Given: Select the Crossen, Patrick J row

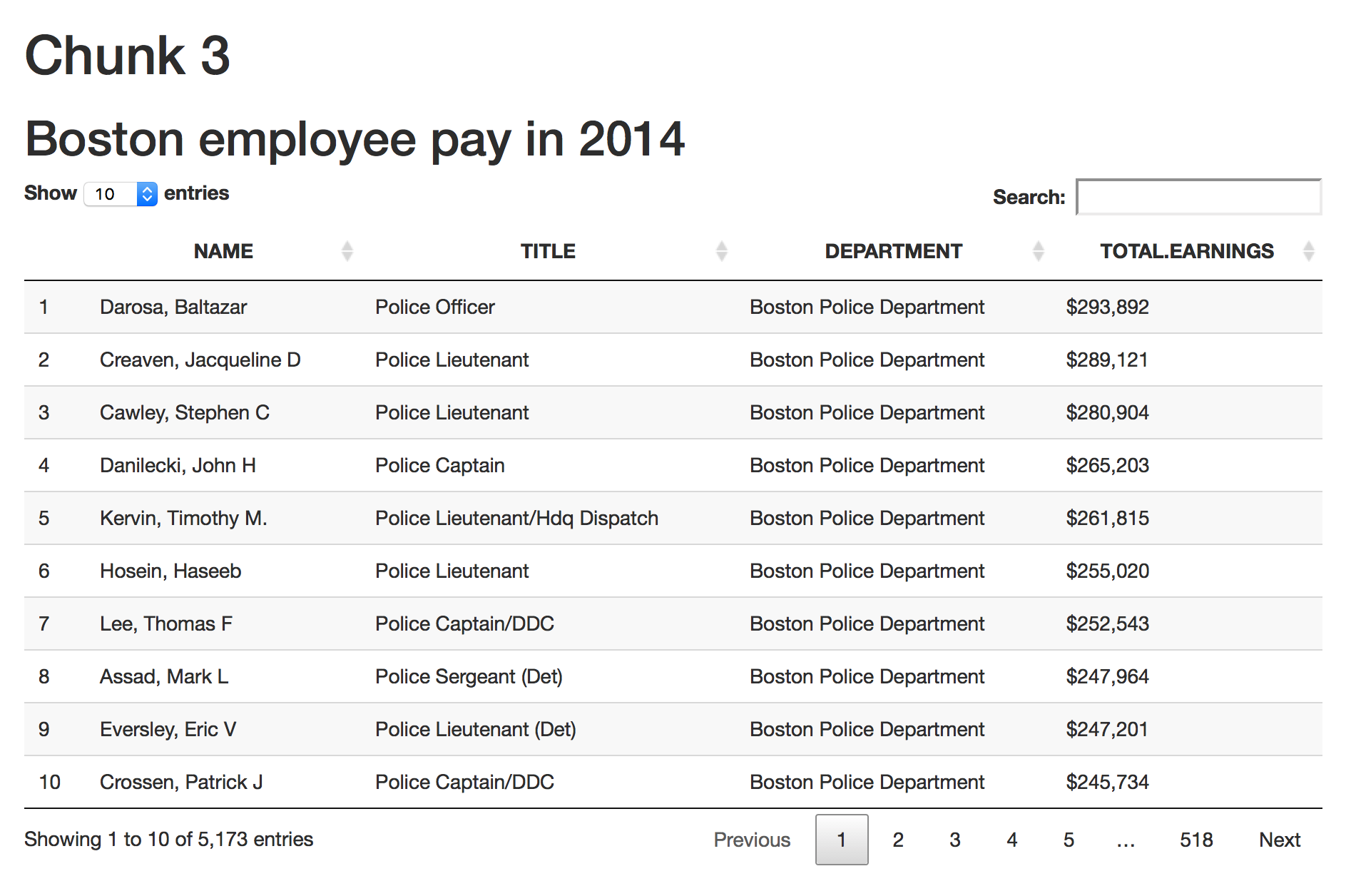Looking at the screenshot, I should [181, 783].
